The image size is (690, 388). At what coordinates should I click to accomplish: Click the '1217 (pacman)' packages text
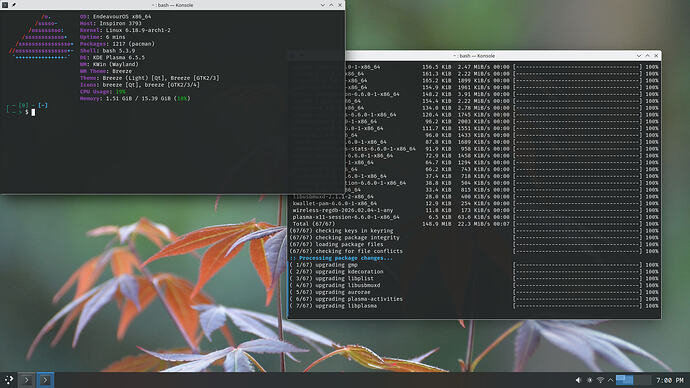(x=133, y=44)
